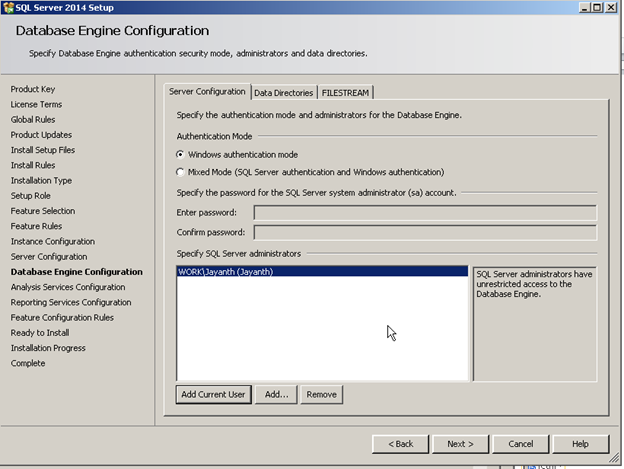
Task: Proceed with the Next button
Action: click(460, 444)
